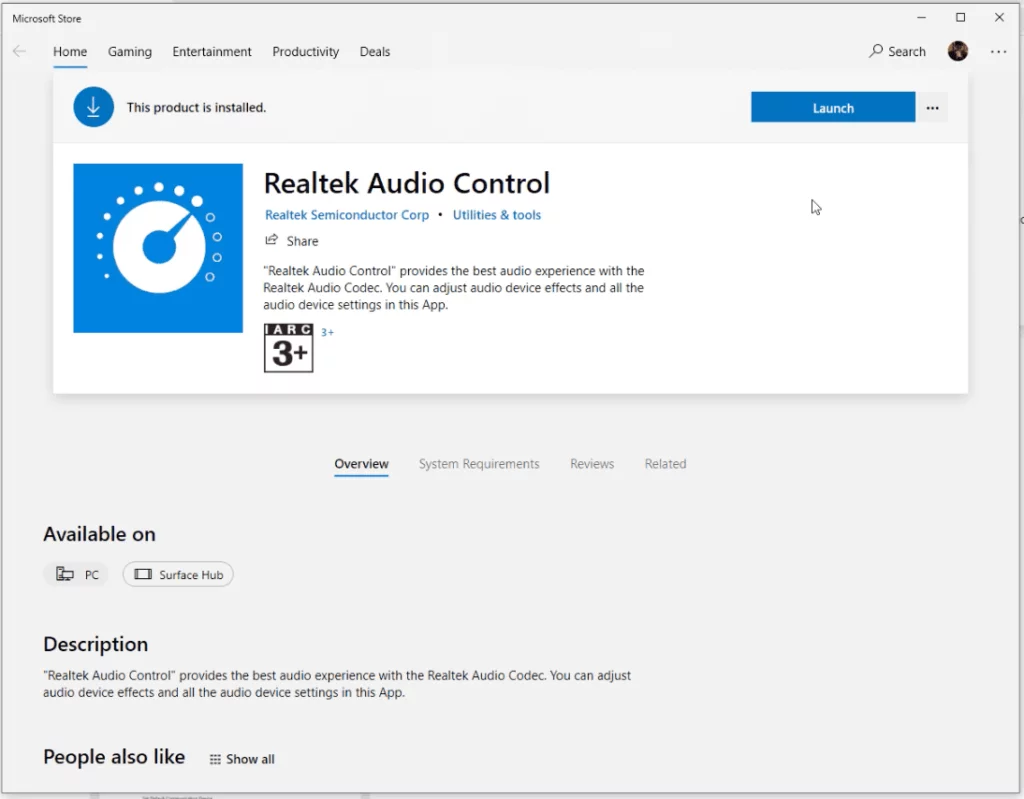1024x799 pixels.
Task: Open the Deals tab
Action: [x=375, y=52]
